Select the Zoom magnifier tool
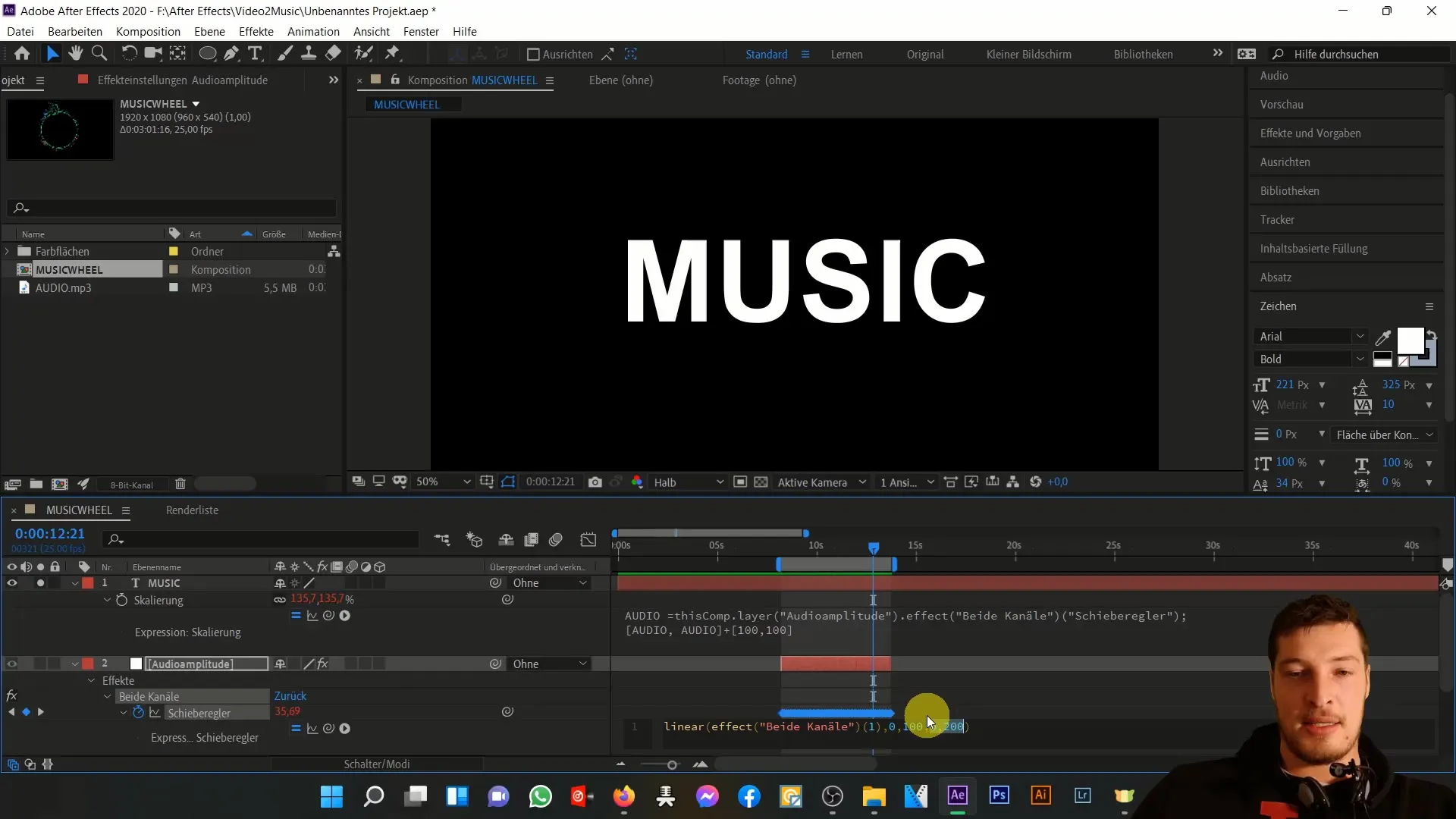The image size is (1456, 819). pos(99,54)
